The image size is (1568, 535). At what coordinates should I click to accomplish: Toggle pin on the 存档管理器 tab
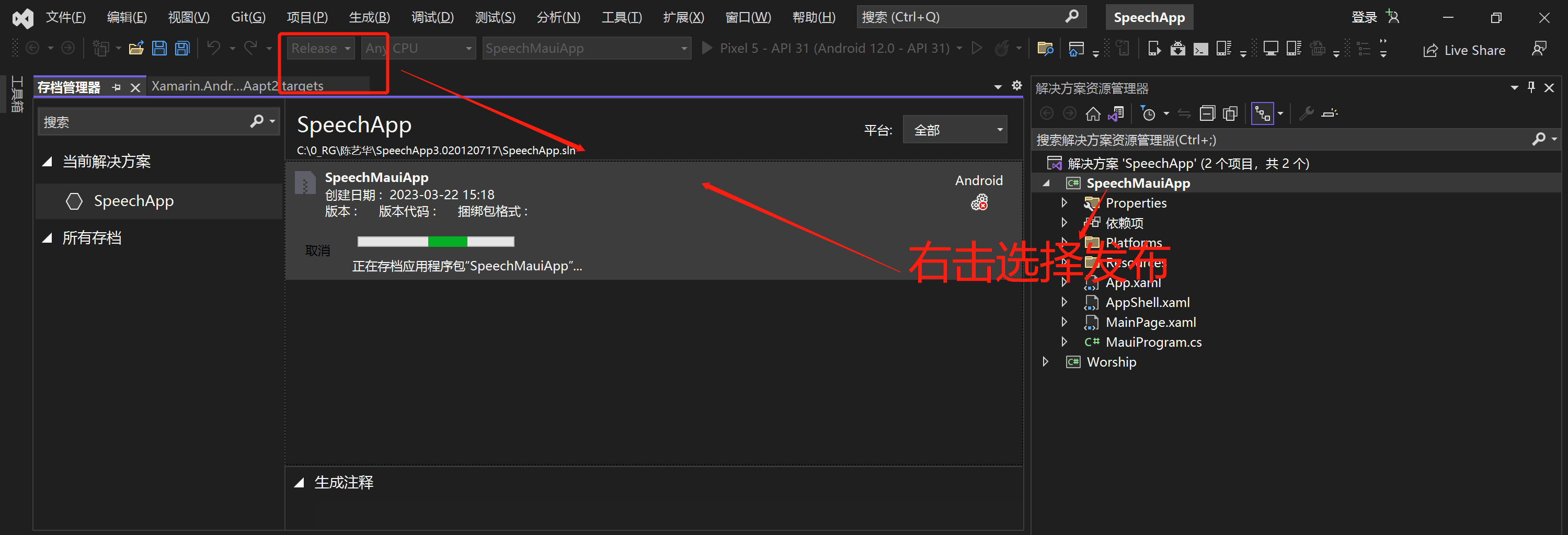[x=116, y=88]
